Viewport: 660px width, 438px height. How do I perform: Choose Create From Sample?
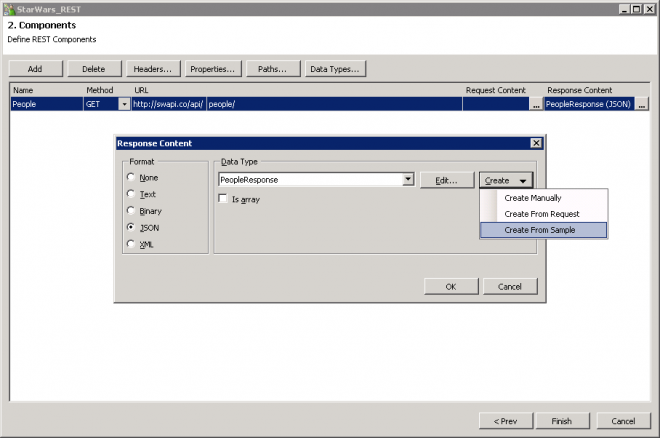(543, 230)
